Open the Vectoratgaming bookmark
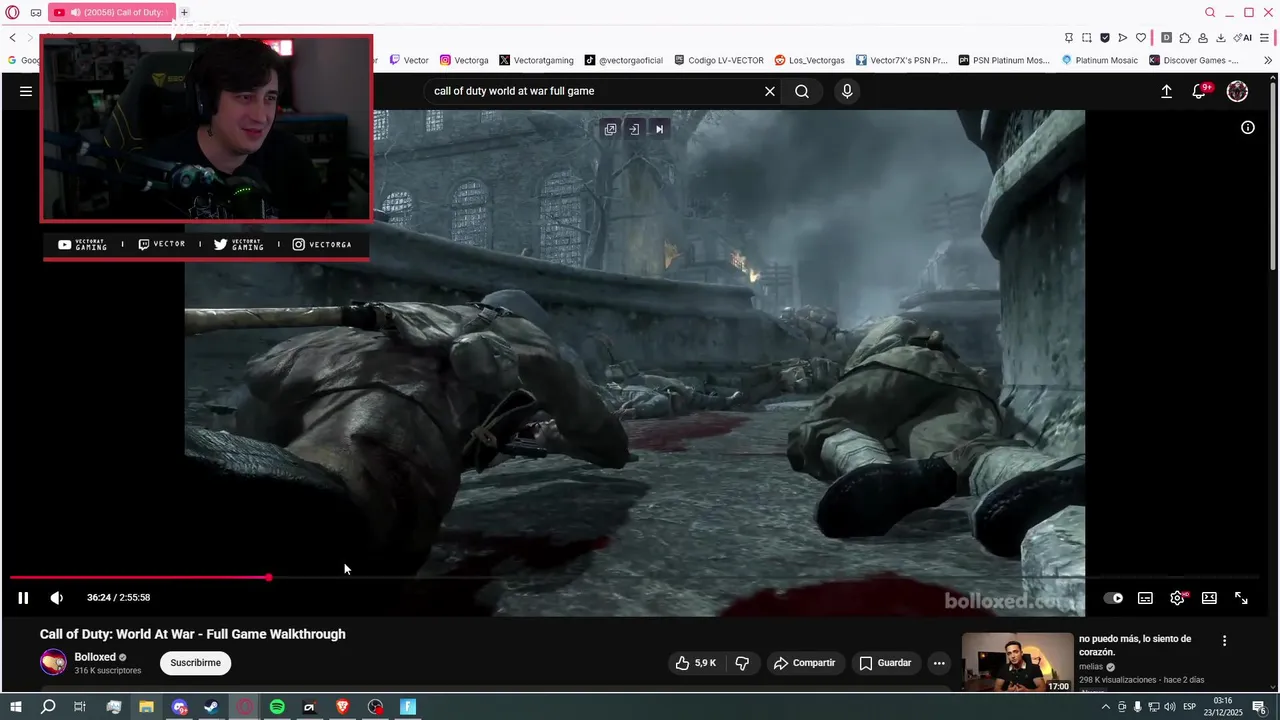The width and height of the screenshot is (1280, 720). click(x=536, y=60)
